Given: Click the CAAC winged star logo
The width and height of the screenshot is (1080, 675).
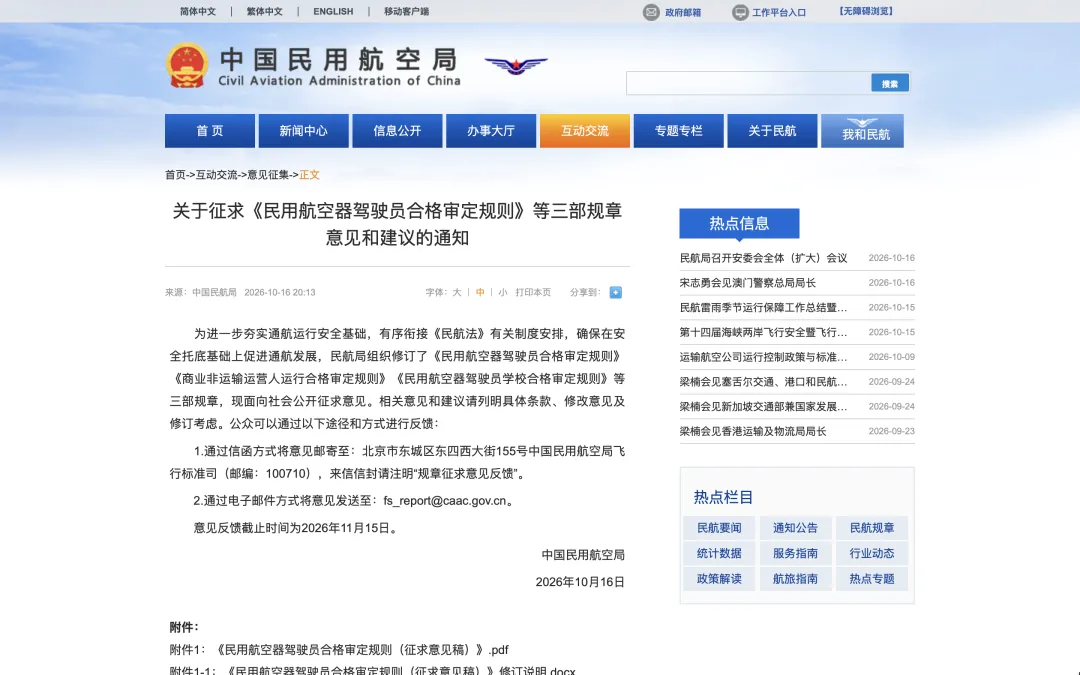Looking at the screenshot, I should [516, 65].
